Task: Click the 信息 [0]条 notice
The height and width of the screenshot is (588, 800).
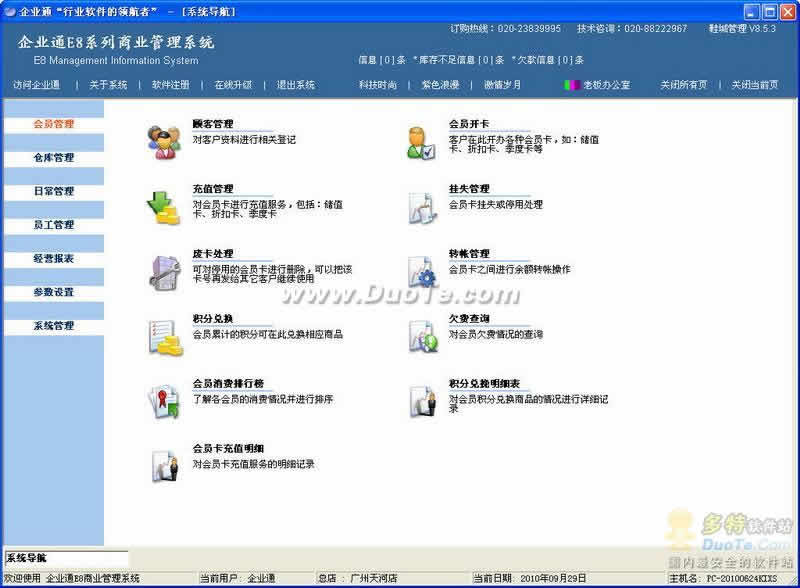Action: click(x=382, y=60)
